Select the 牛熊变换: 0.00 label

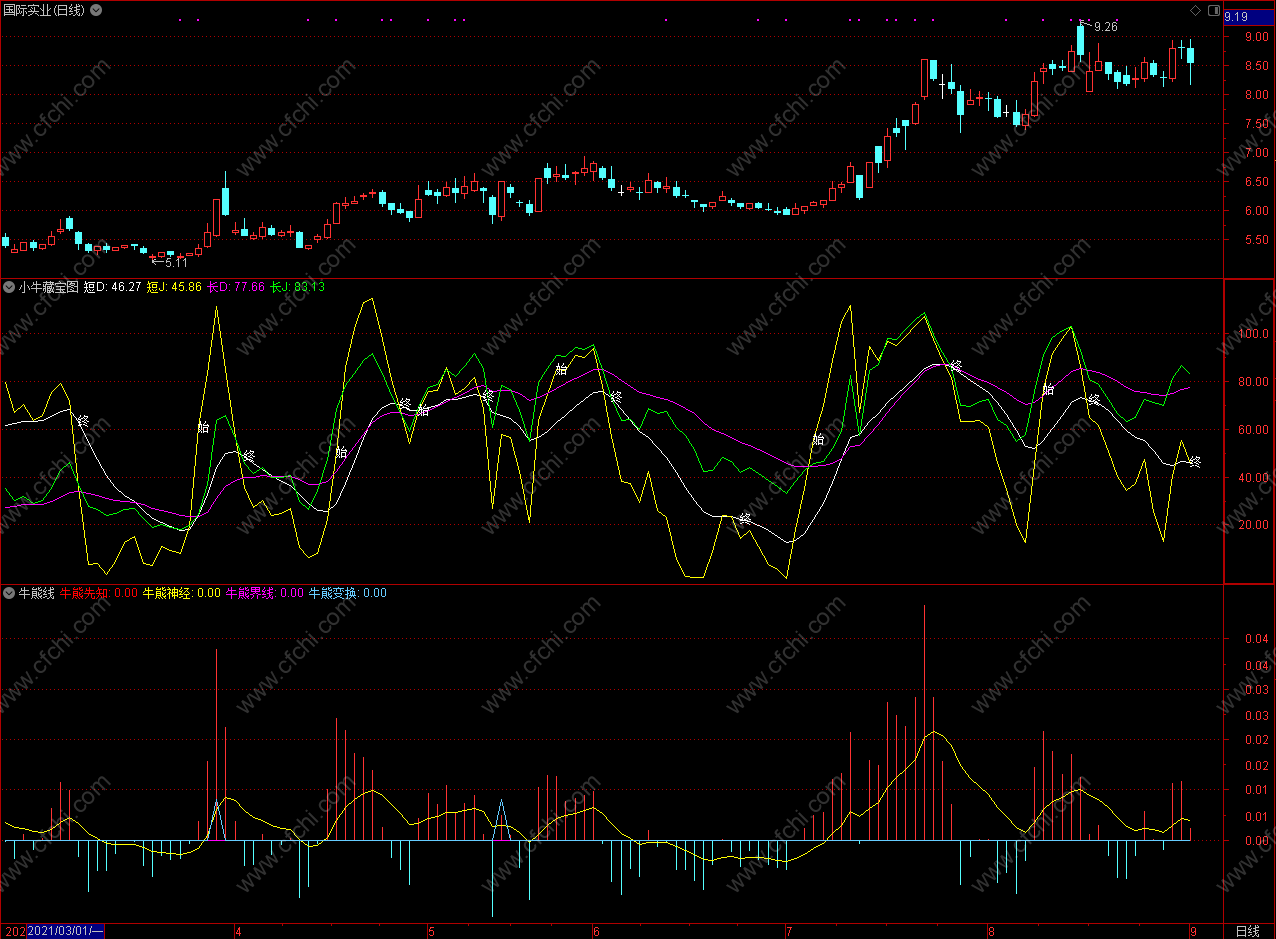pyautogui.click(x=348, y=593)
